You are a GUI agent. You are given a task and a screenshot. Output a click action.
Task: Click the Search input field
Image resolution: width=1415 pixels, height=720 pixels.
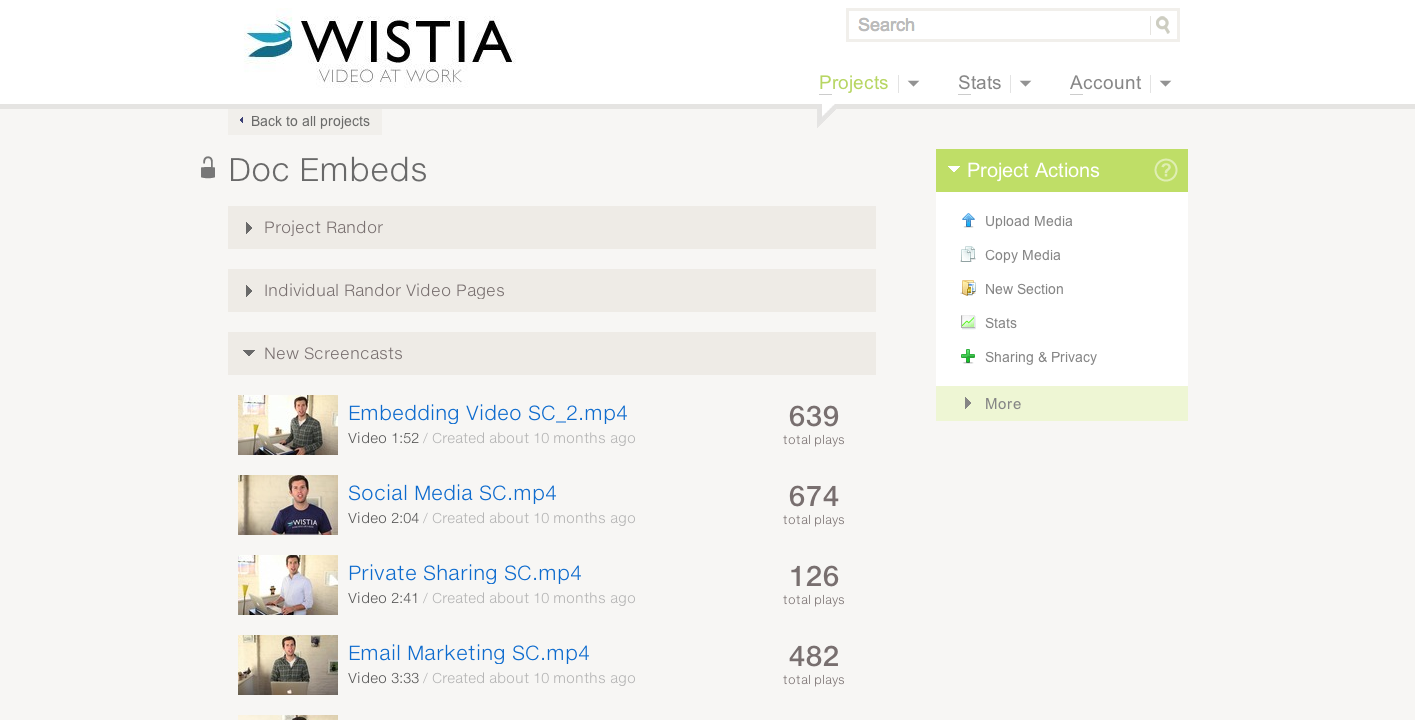(1000, 25)
